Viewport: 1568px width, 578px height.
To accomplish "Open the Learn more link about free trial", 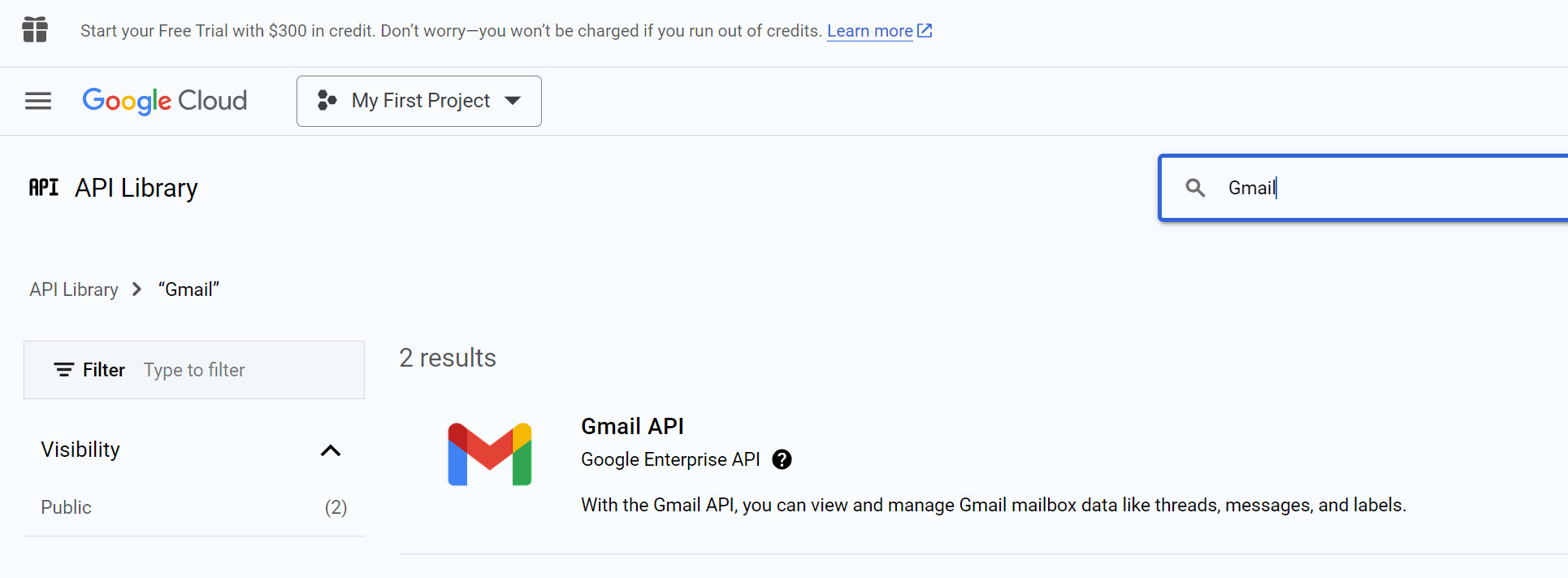I will pyautogui.click(x=869, y=31).
